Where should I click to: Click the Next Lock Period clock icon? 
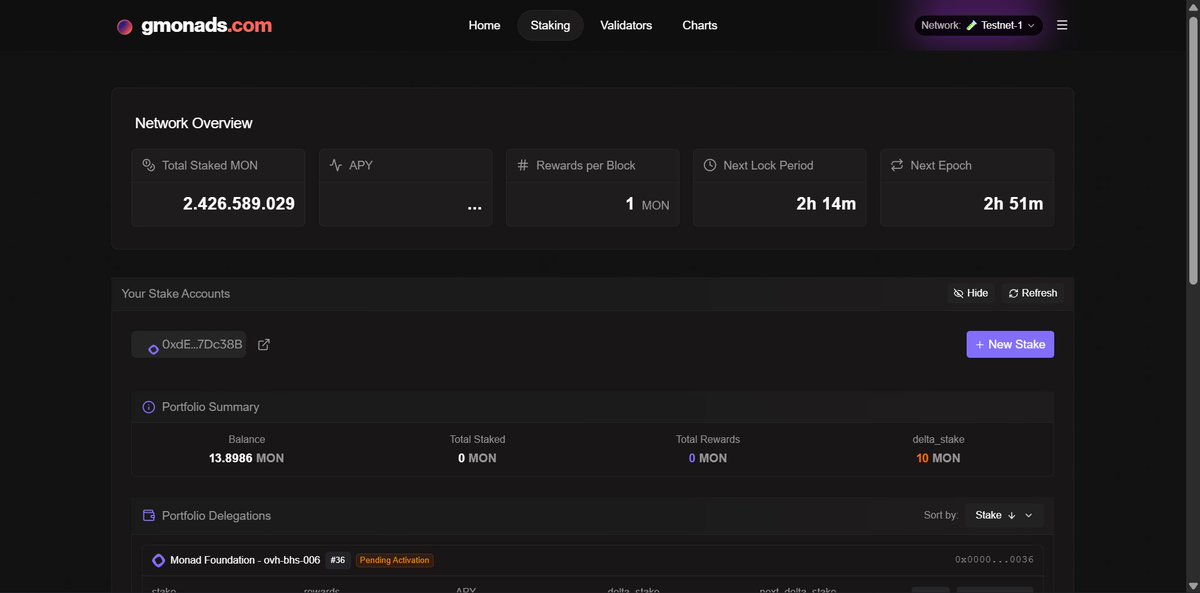click(x=710, y=165)
